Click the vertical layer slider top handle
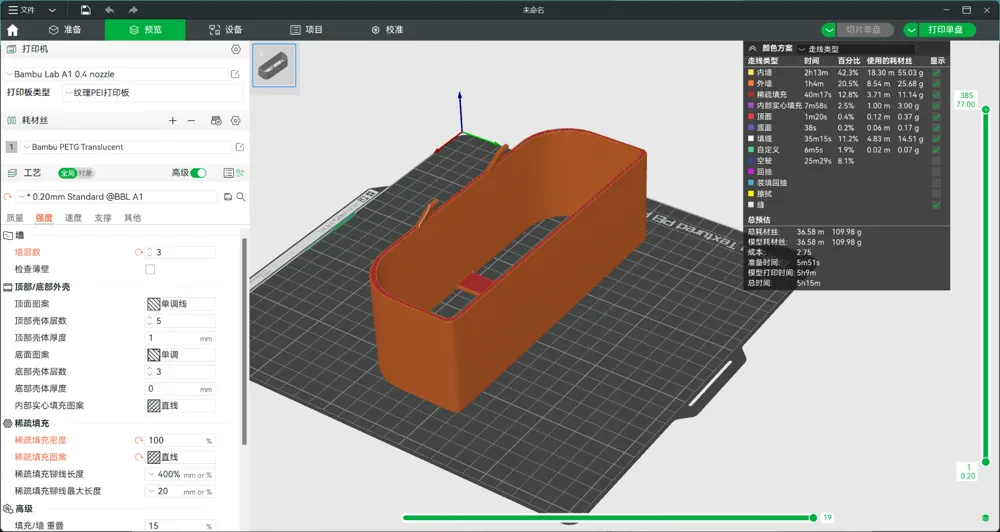This screenshot has width=1000, height=532. tap(986, 110)
